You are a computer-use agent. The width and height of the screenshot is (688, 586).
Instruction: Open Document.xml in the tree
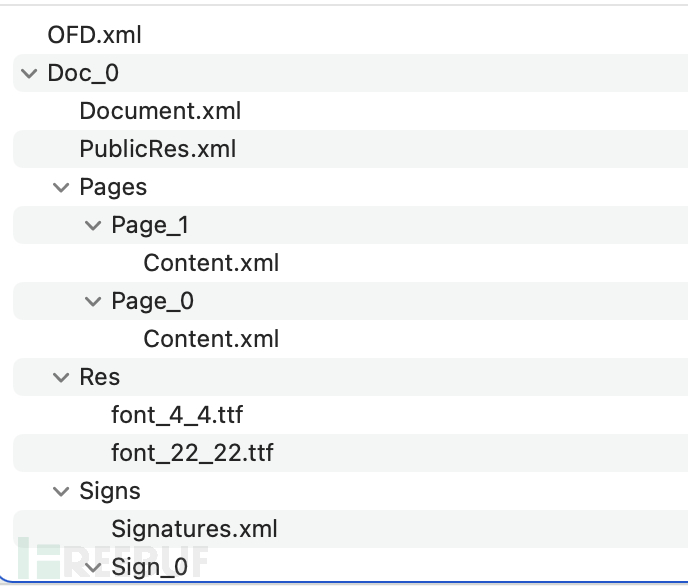160,111
